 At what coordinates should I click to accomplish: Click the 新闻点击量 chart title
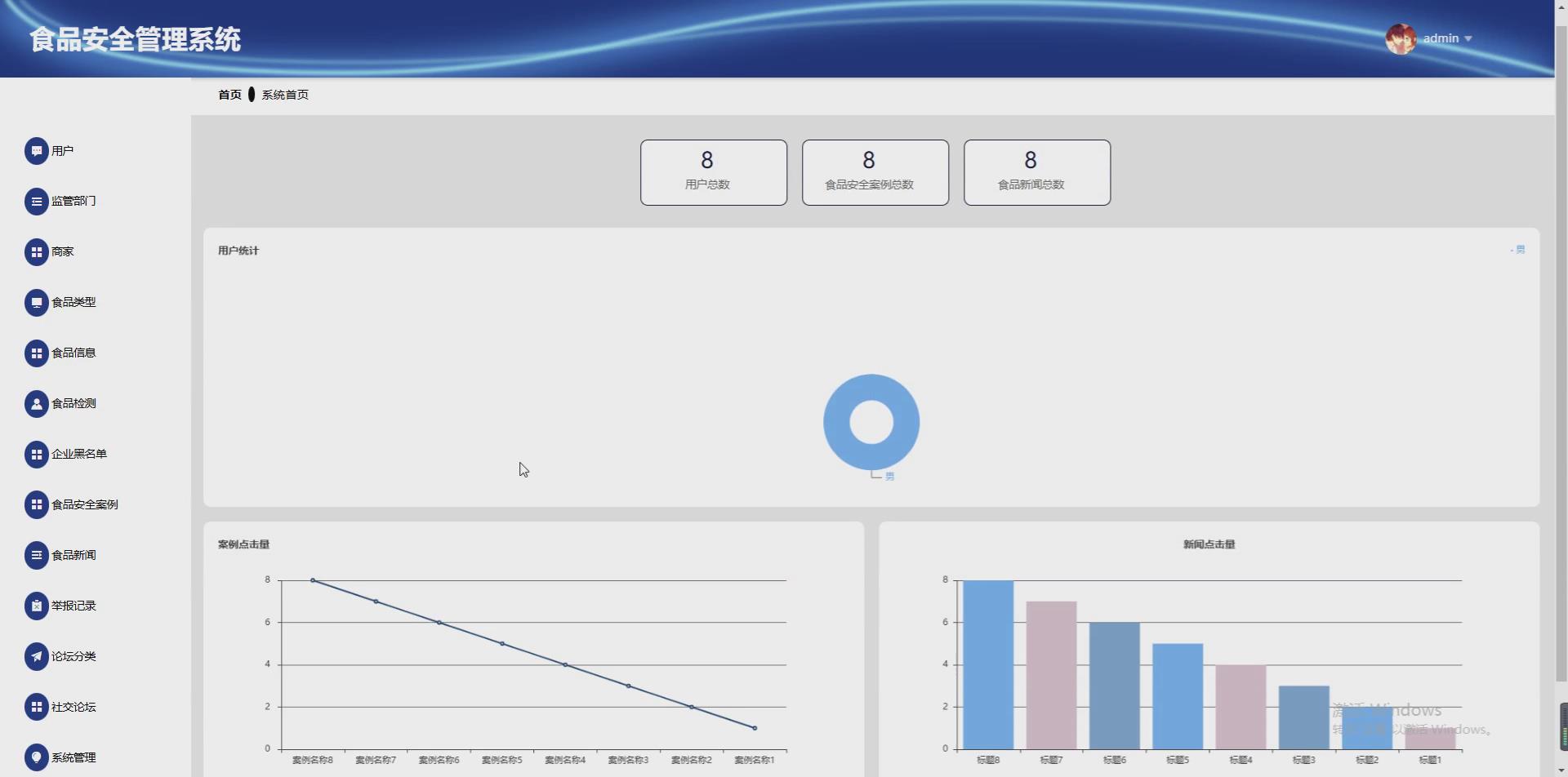click(1209, 544)
